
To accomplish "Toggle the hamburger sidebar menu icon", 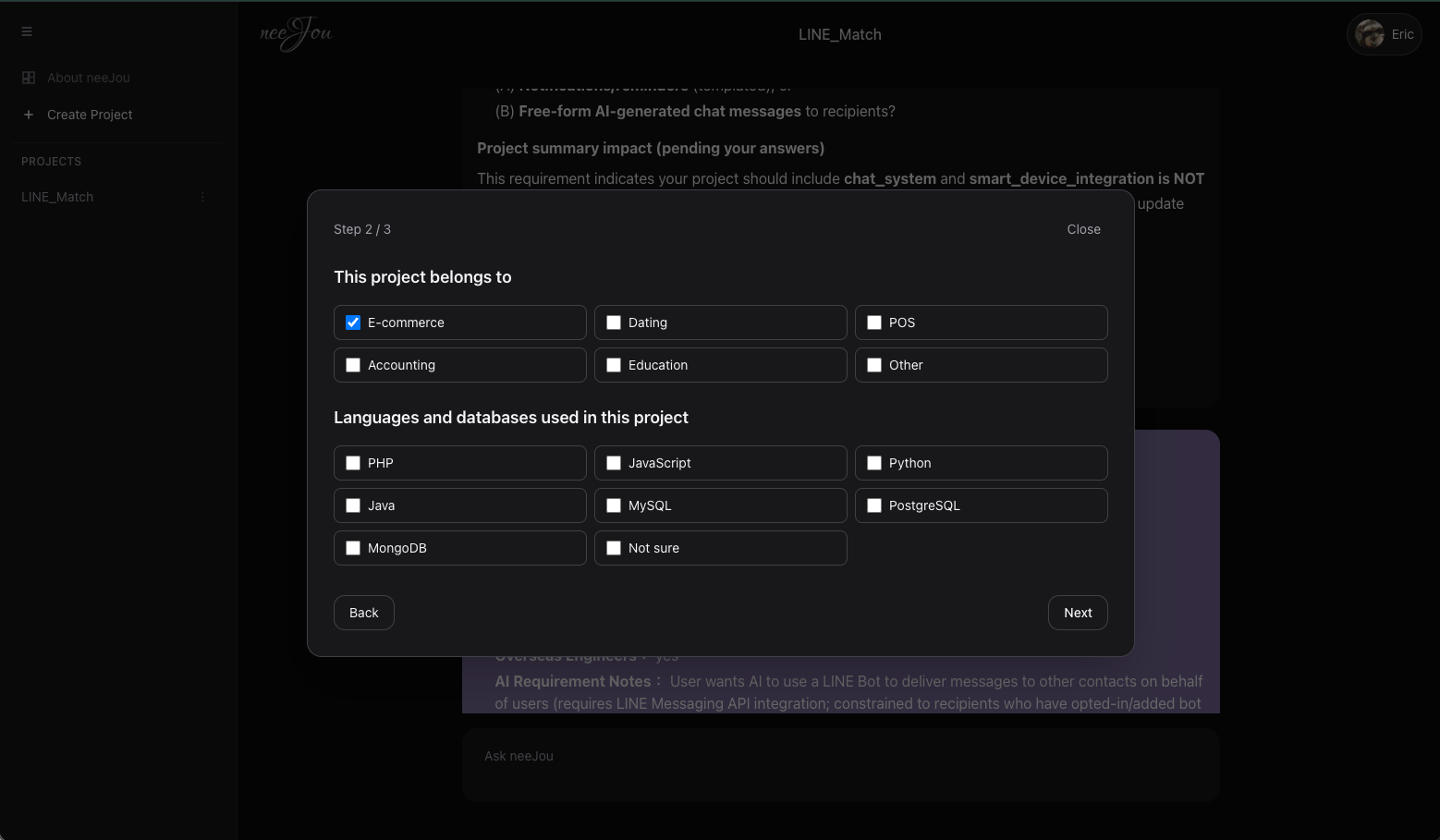I will pyautogui.click(x=27, y=31).
